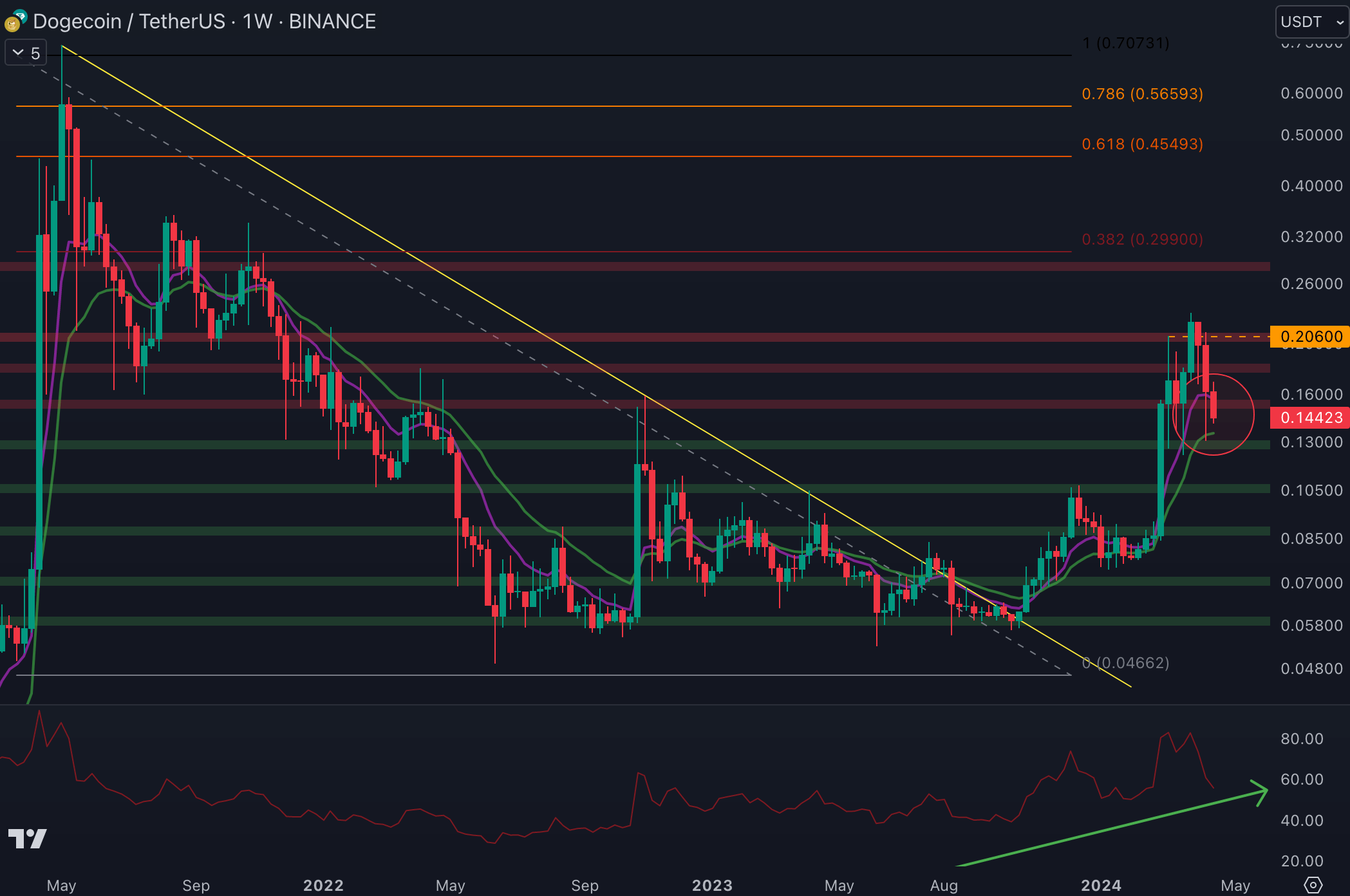
Task: Open chart settings gear in bottom-right corner
Action: click(1313, 885)
